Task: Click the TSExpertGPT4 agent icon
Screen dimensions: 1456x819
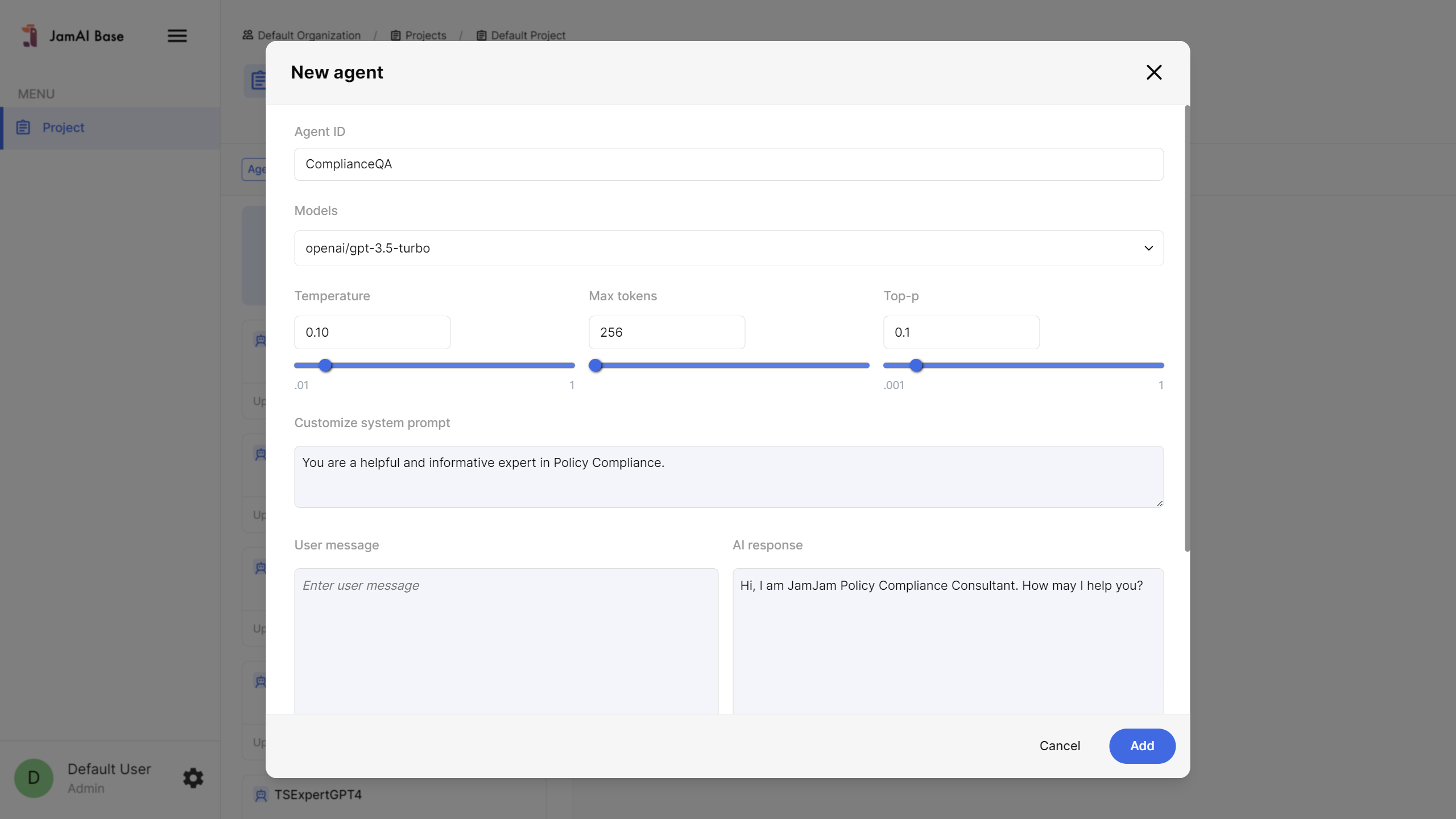Action: click(261, 795)
